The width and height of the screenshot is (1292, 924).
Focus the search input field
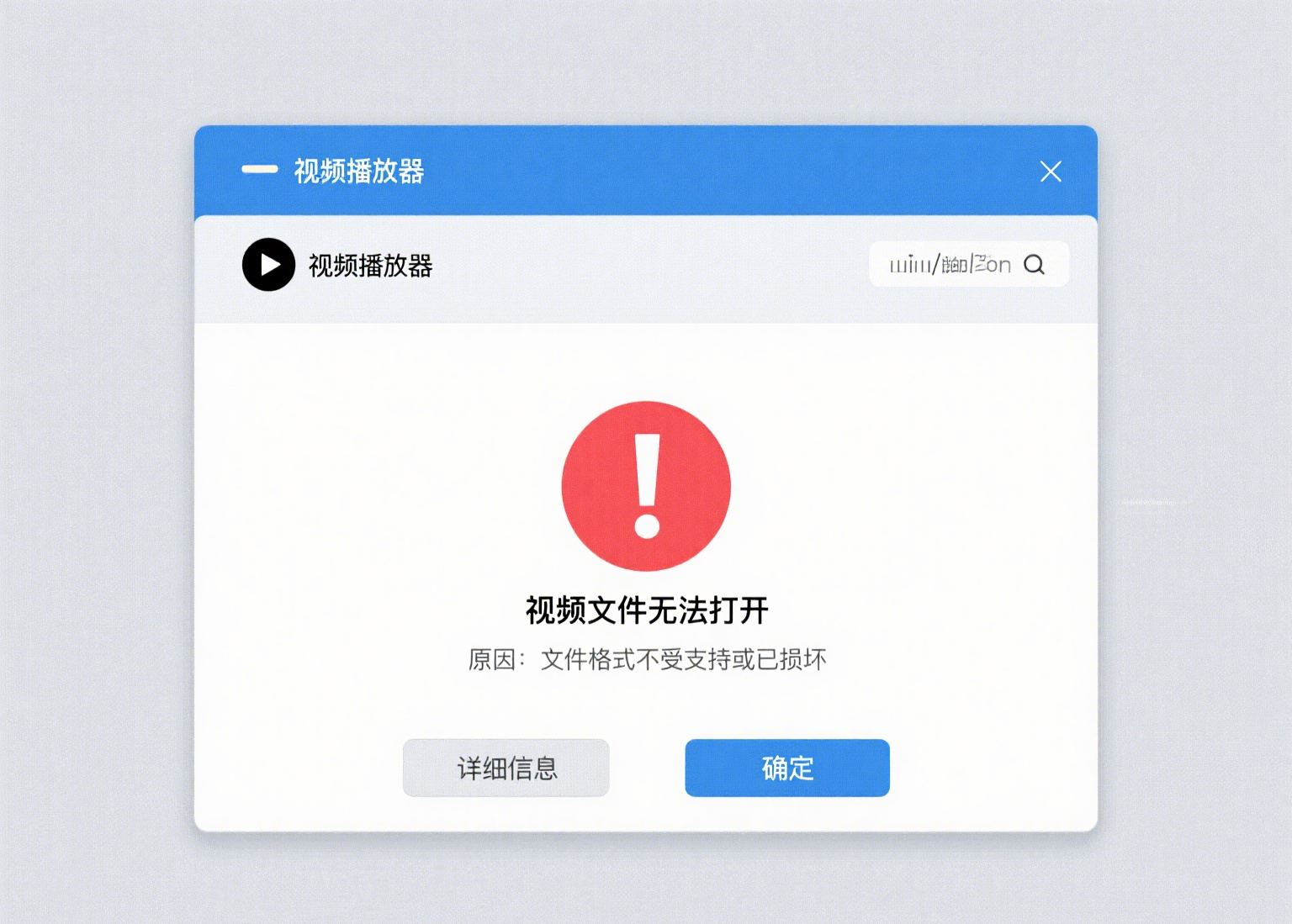pyautogui.click(x=969, y=264)
